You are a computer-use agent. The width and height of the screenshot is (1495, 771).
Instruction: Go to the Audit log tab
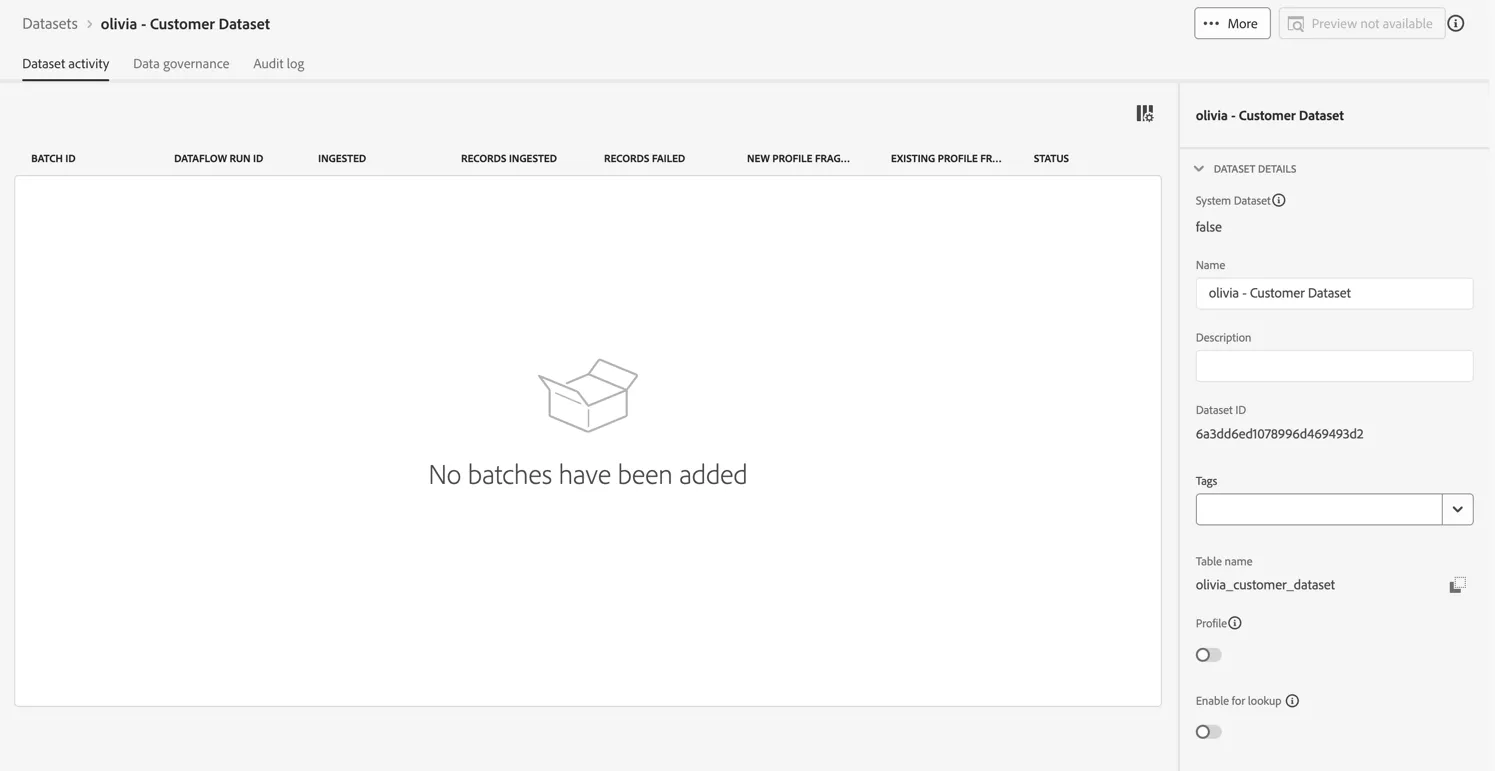tap(279, 63)
